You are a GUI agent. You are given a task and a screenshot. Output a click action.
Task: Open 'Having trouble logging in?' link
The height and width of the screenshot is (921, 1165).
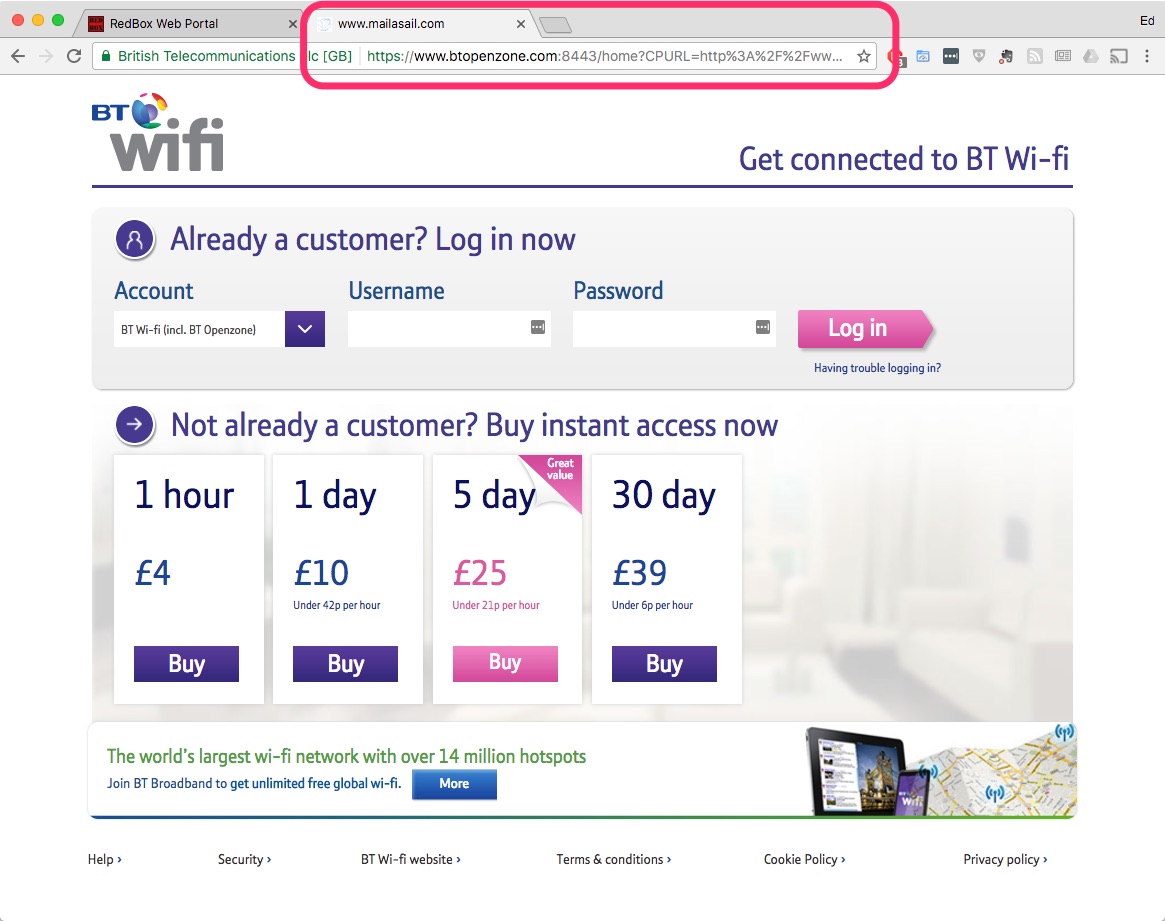877,368
